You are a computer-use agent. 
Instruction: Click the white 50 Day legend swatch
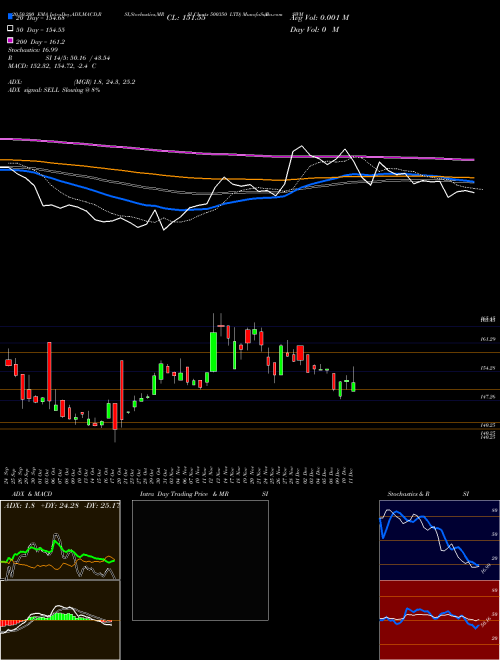[11, 29]
